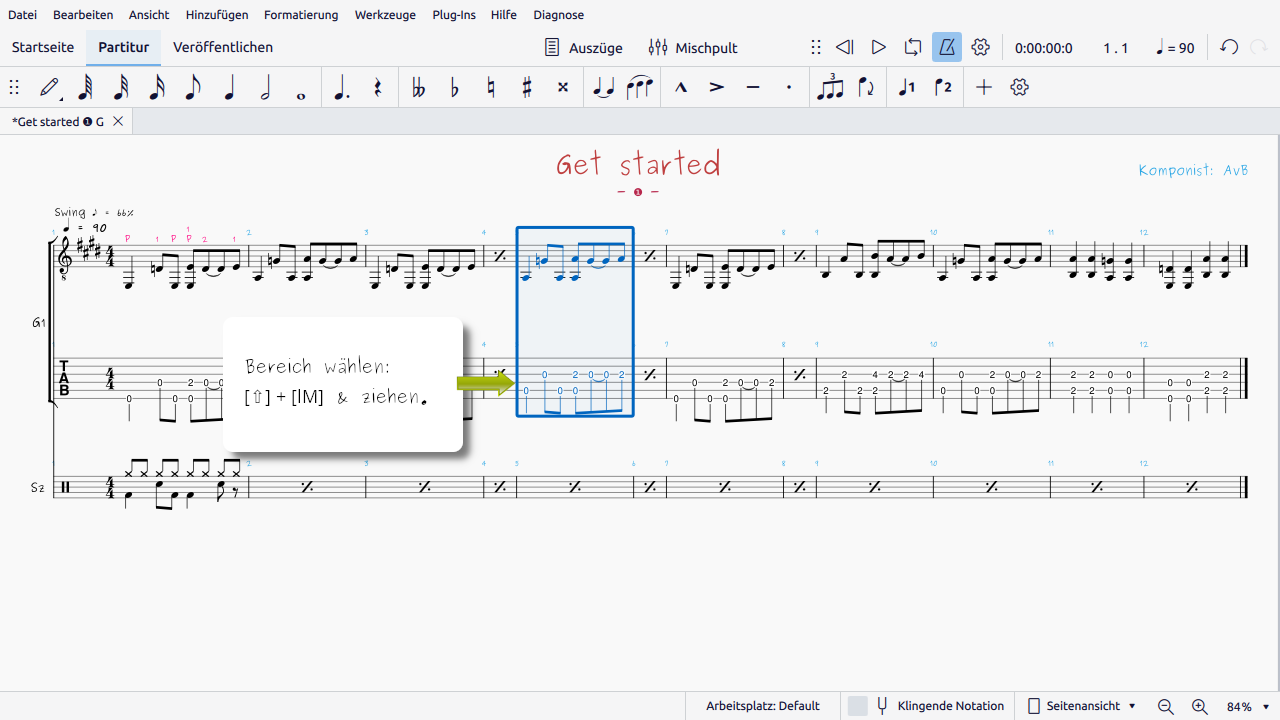Toggle the metronome off
This screenshot has height=720, width=1280.
pos(946,47)
